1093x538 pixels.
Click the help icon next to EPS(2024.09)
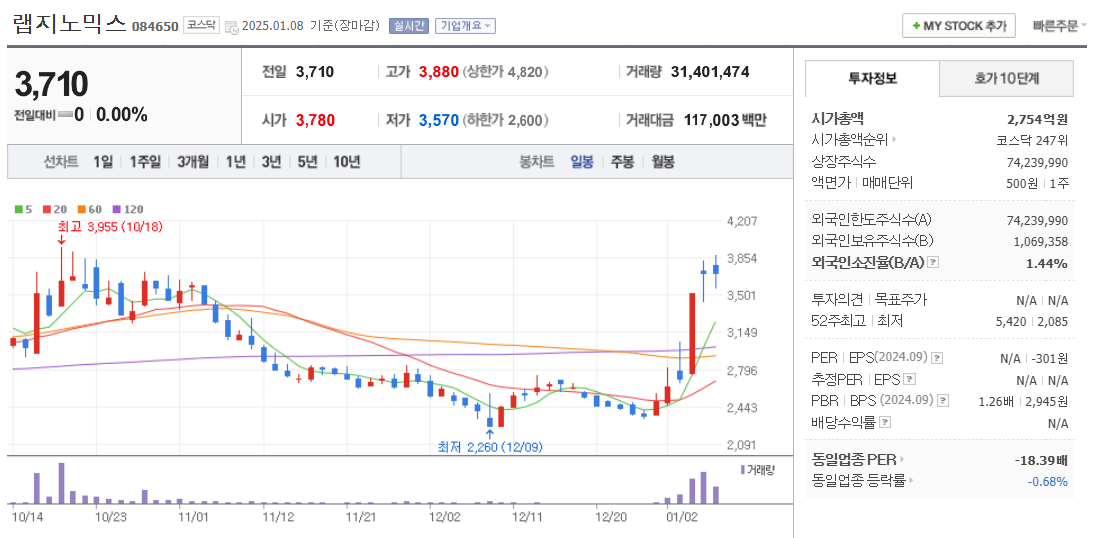937,358
